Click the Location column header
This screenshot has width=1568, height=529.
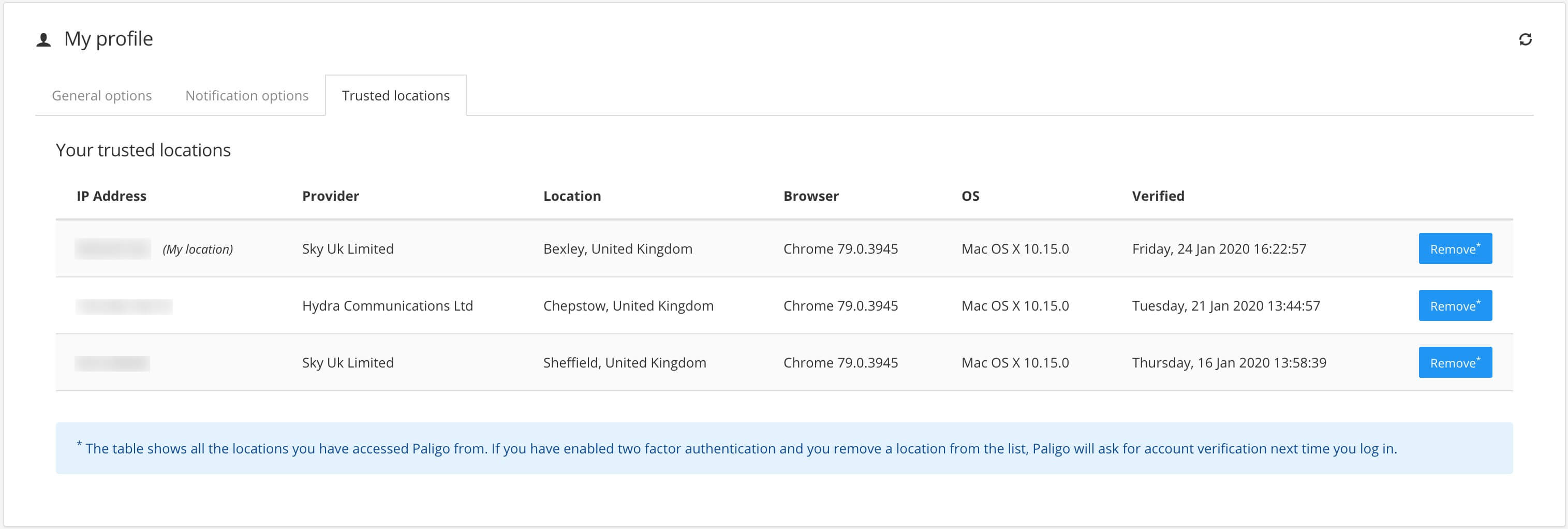coord(572,196)
